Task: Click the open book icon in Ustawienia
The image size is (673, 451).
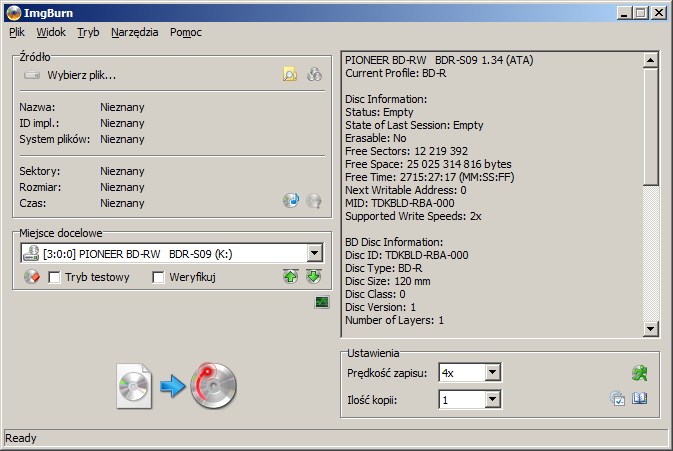Action: pyautogui.click(x=640, y=399)
